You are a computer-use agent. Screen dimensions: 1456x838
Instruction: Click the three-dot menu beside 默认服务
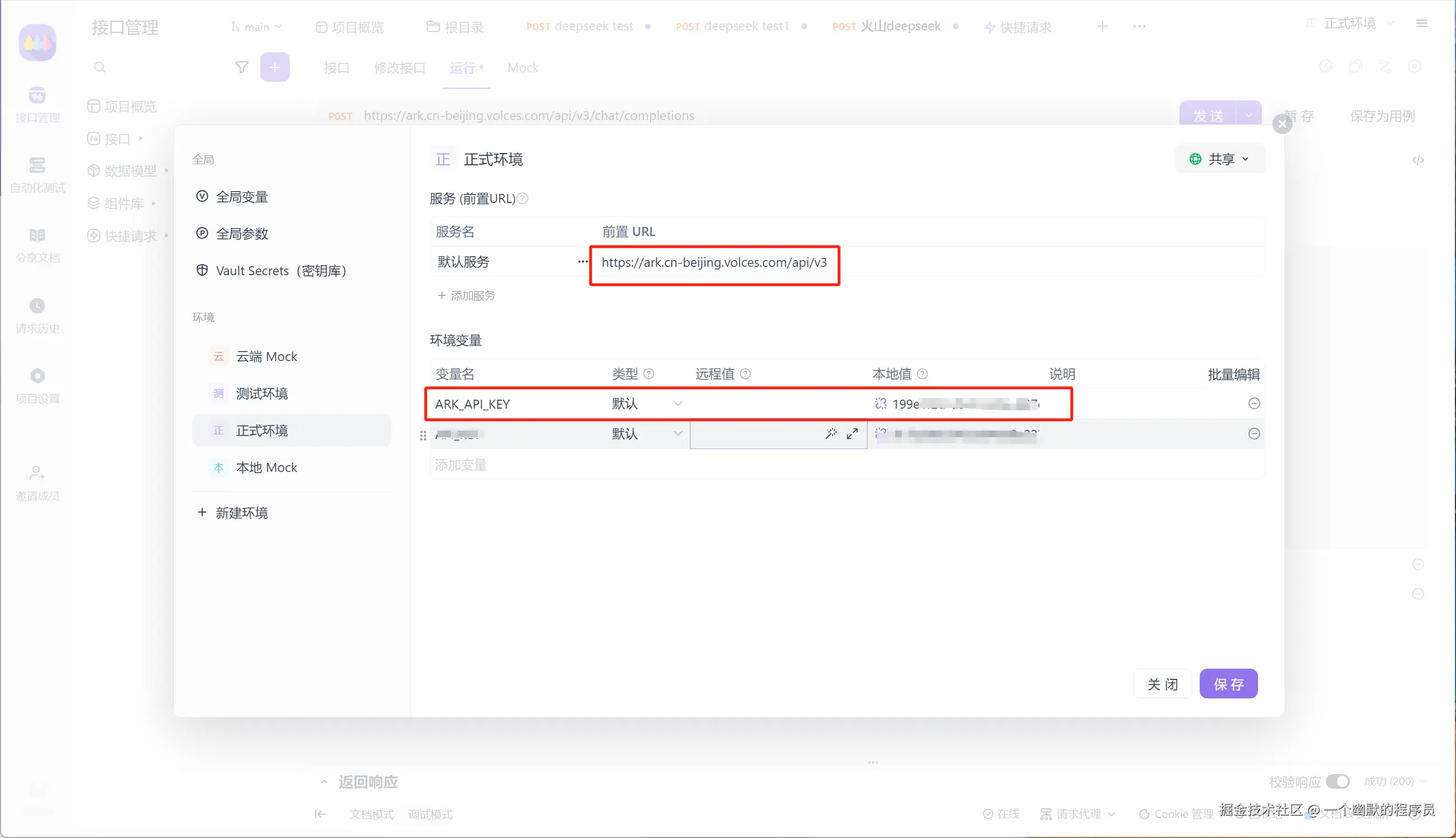click(x=583, y=262)
